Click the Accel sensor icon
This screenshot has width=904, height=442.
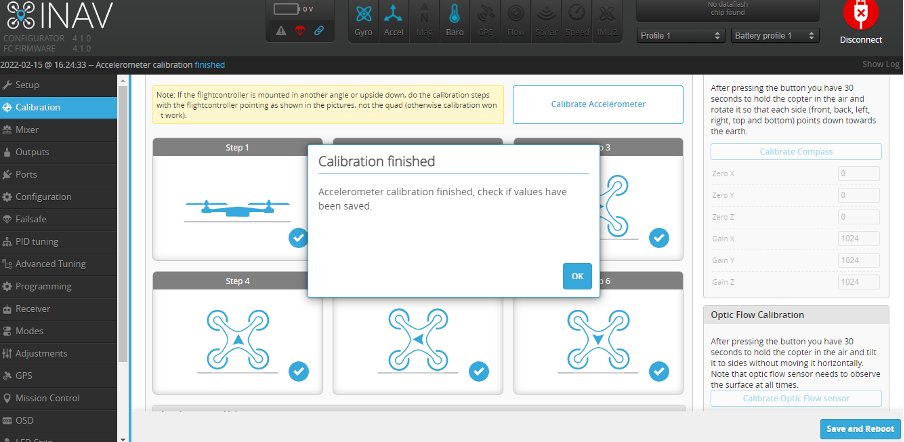(394, 20)
